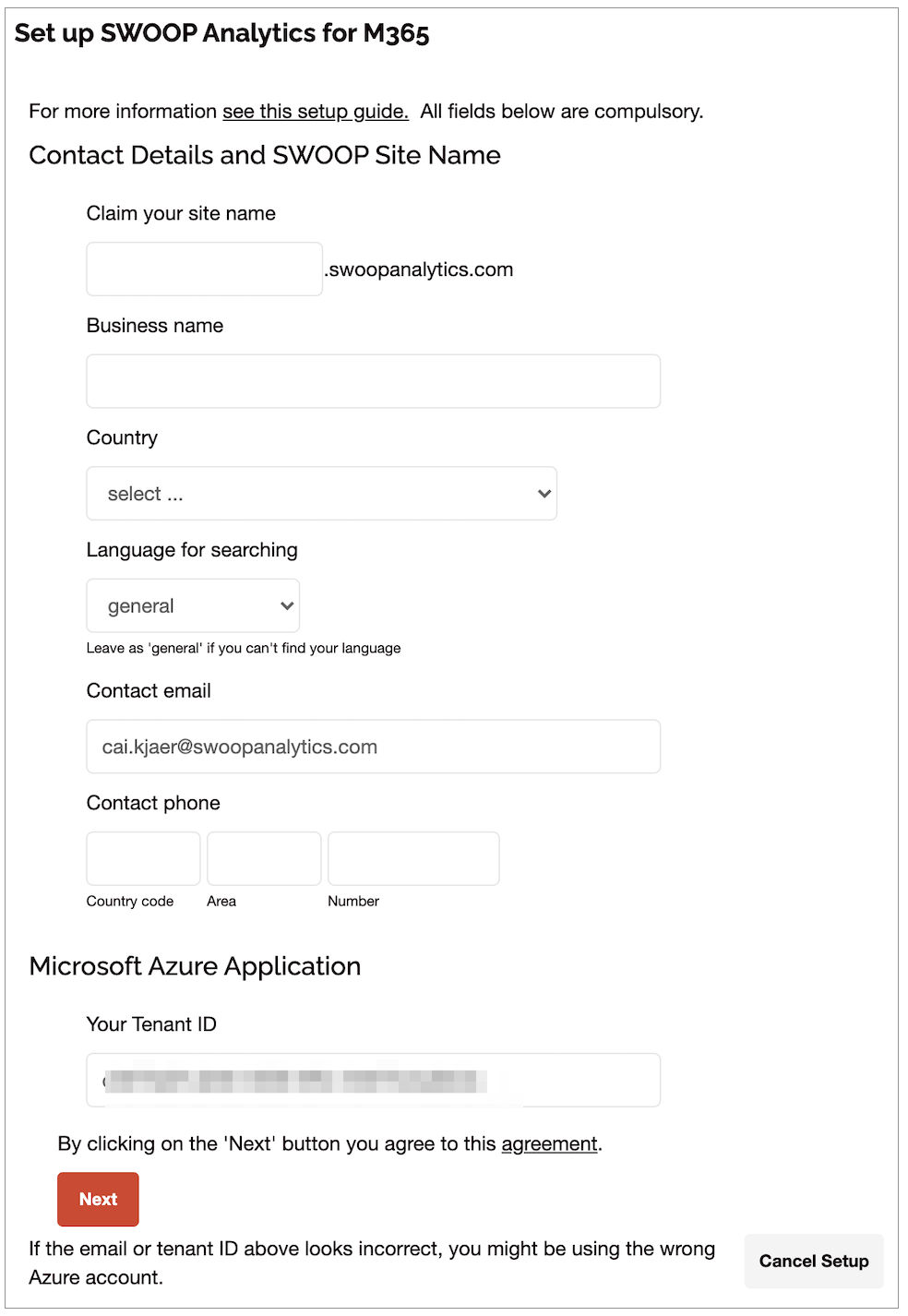Open the 'see this setup guide' link
Image resolution: width=908 pixels, height=1316 pixels.
coord(315,112)
